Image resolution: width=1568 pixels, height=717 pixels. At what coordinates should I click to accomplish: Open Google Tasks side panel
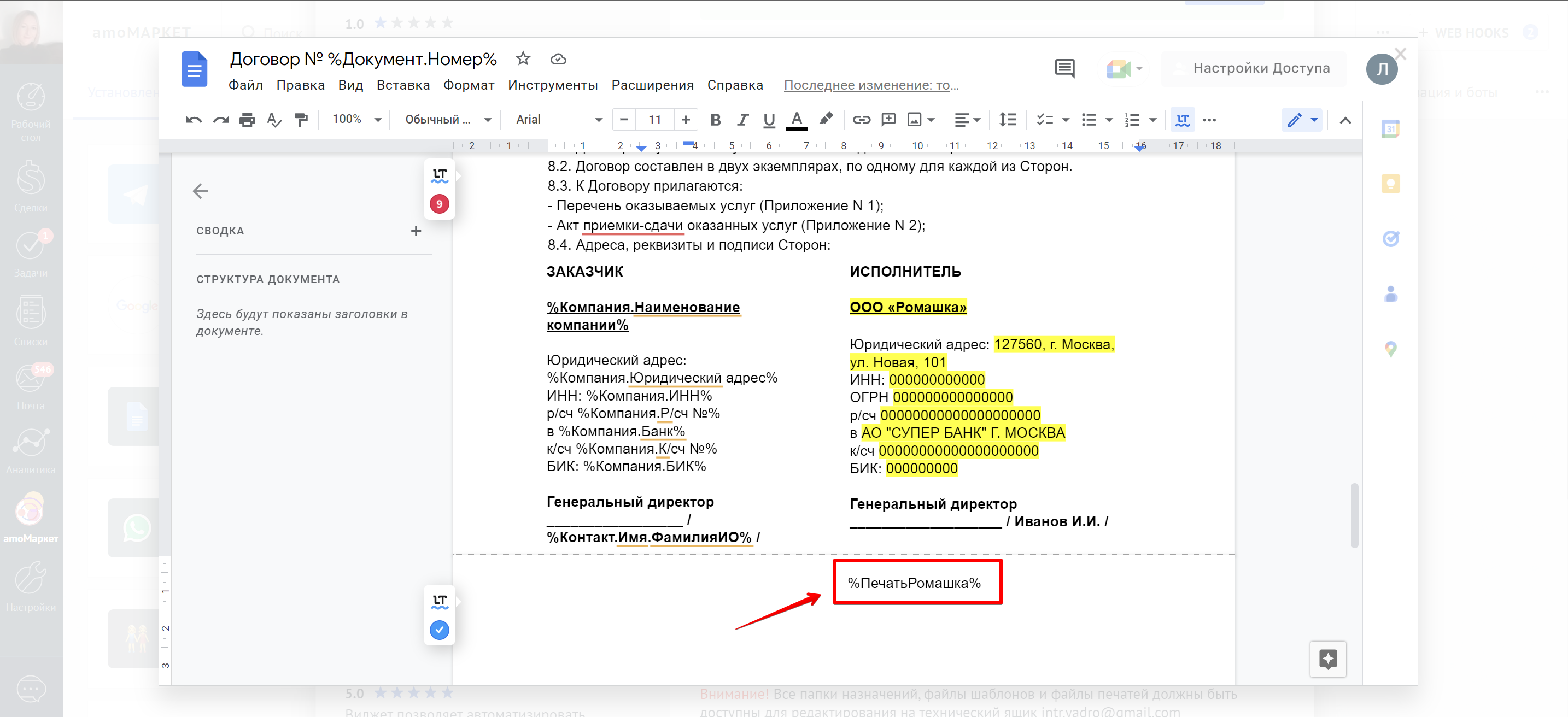pos(1391,239)
